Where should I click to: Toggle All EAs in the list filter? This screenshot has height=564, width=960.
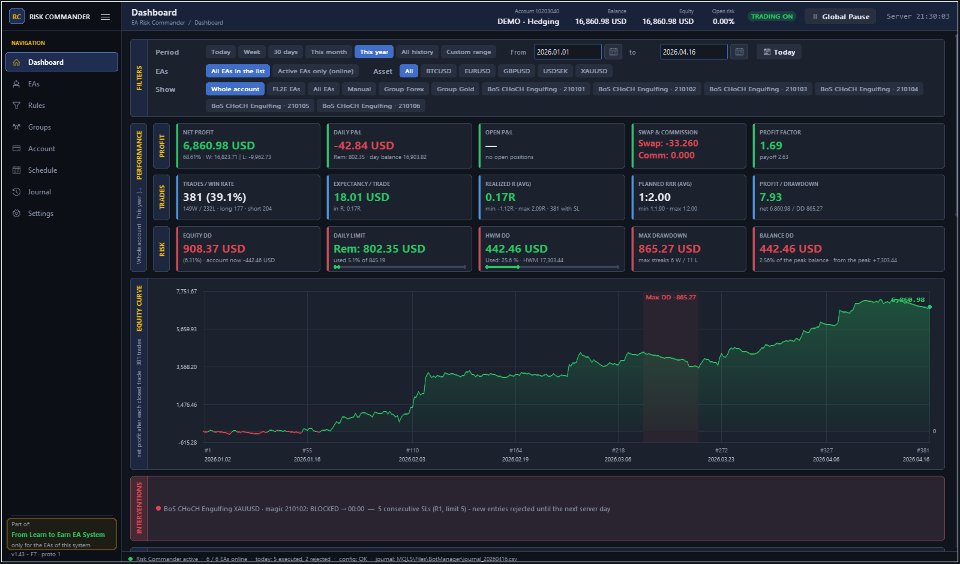pos(238,71)
